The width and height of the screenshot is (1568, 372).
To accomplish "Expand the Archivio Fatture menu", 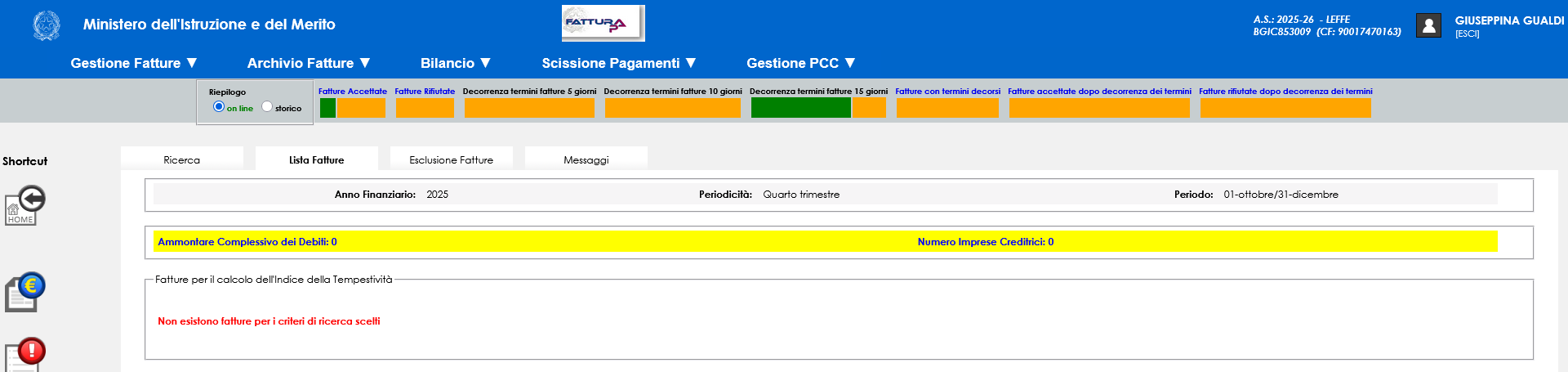I will 309,63.
